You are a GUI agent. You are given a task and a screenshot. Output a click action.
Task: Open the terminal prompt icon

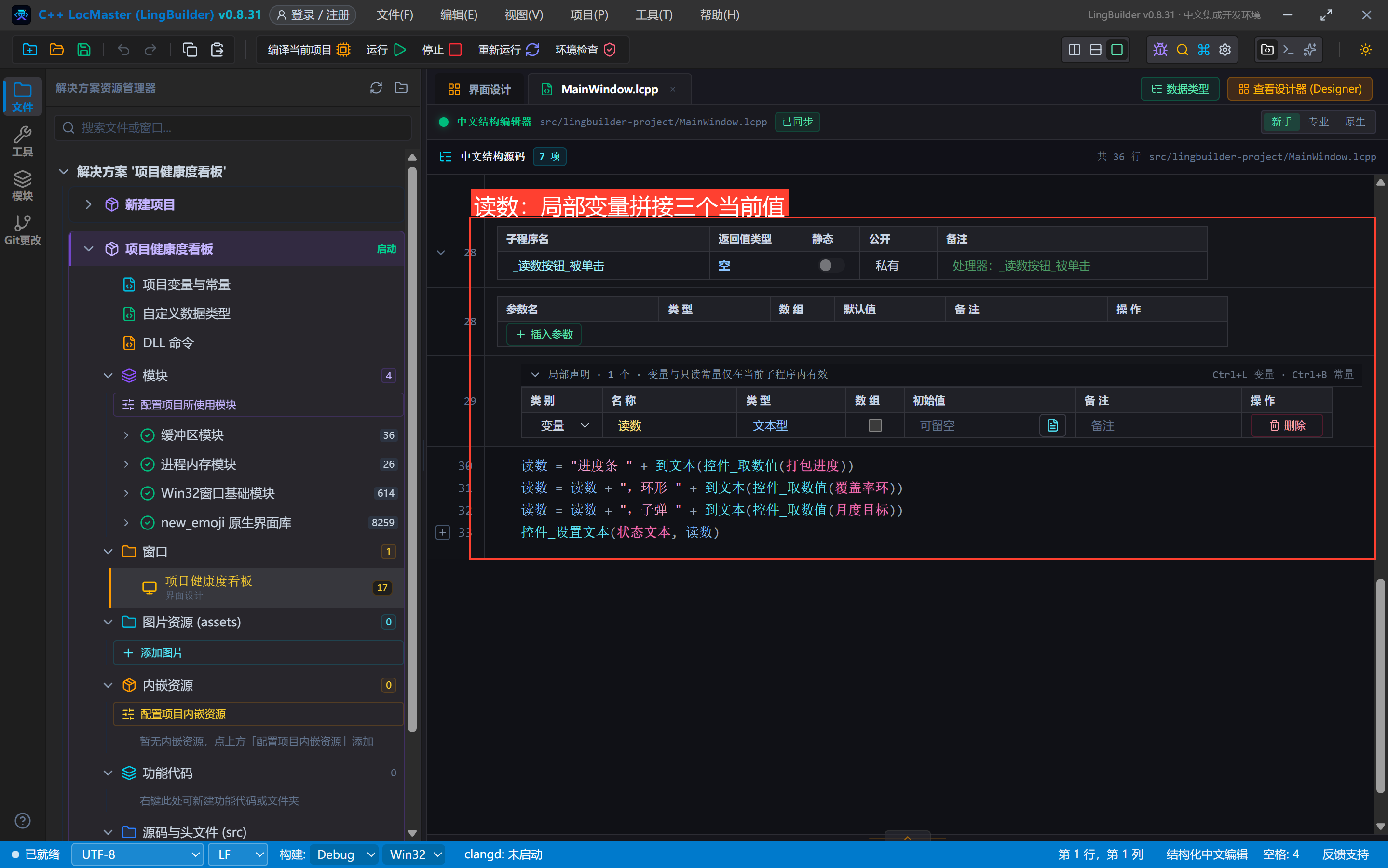pos(1288,50)
